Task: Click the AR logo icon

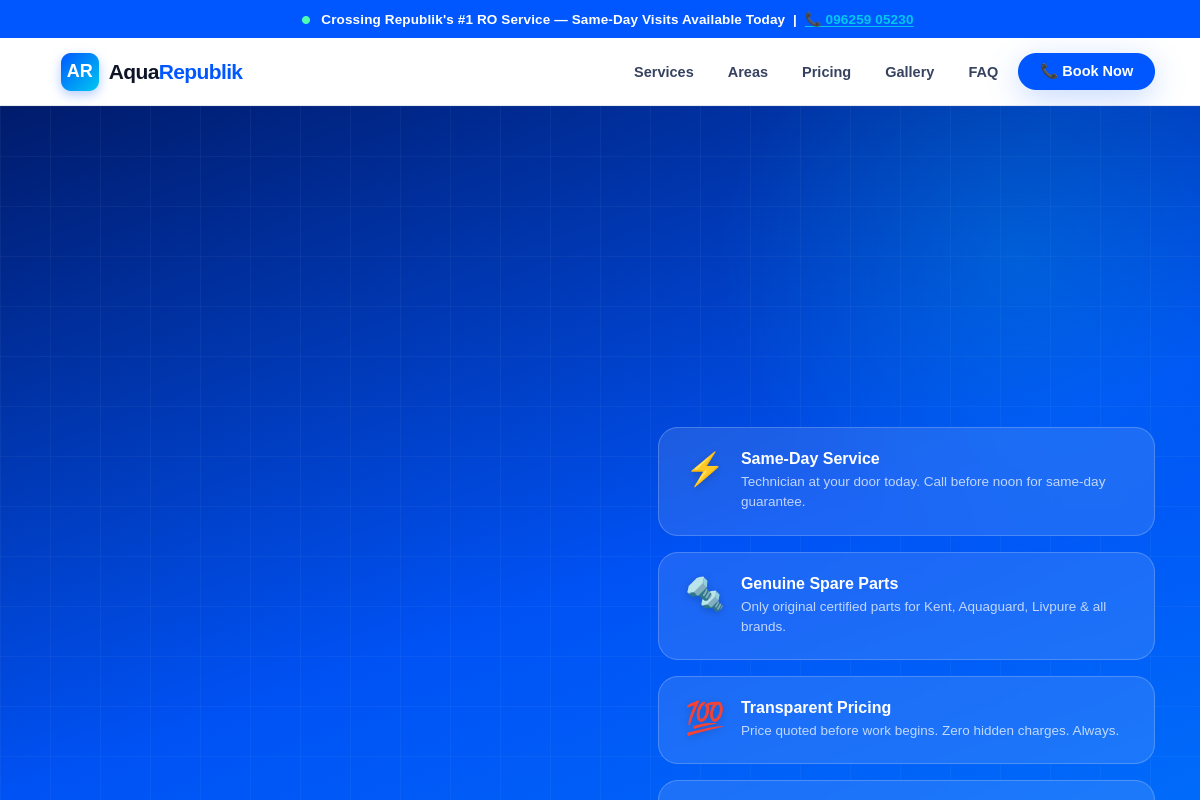Action: 80,72
